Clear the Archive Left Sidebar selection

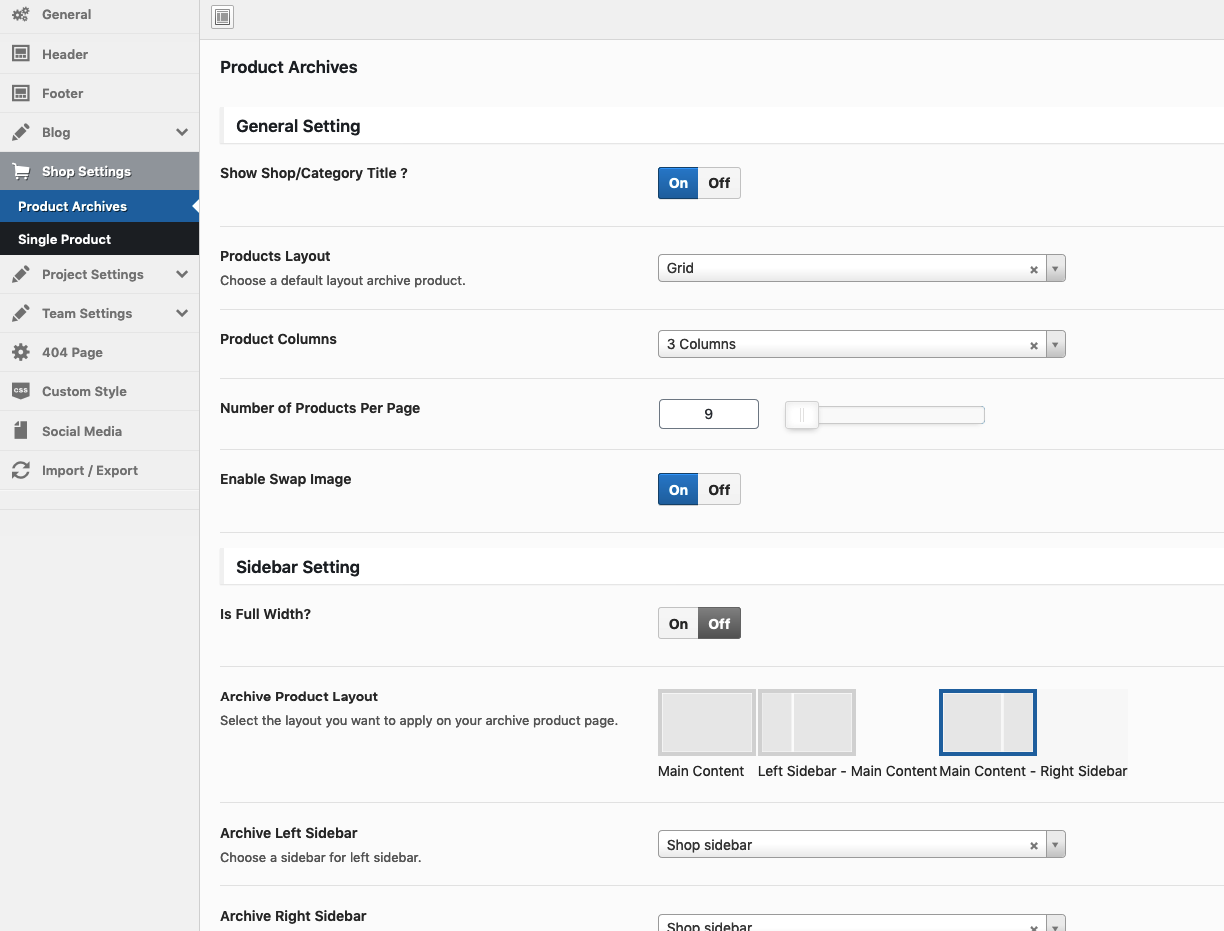coord(1034,846)
